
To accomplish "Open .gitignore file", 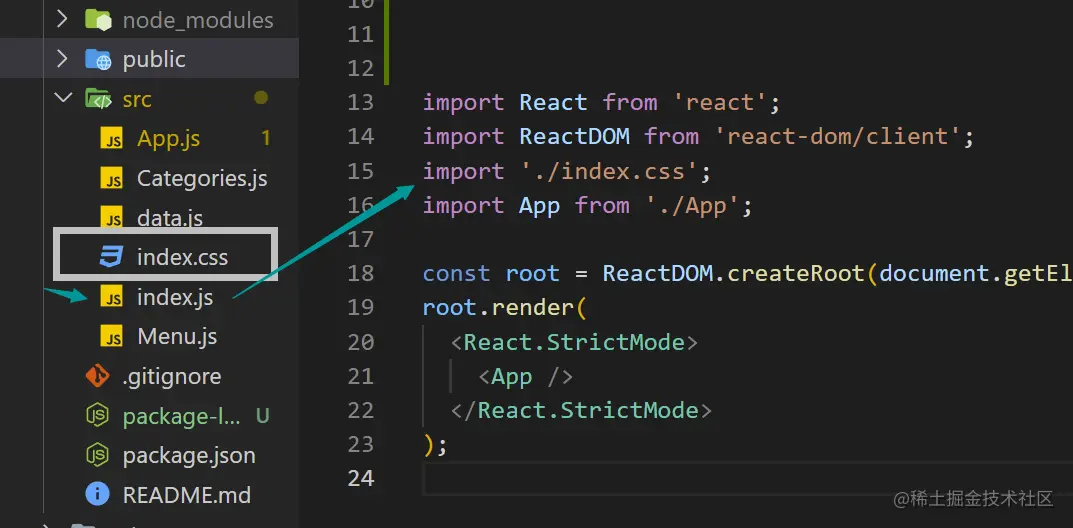I will 172,376.
